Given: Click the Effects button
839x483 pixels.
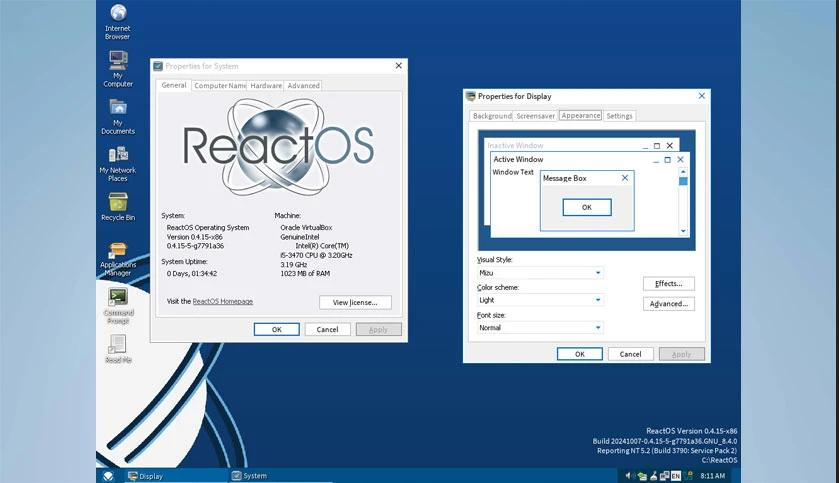Looking at the screenshot, I should coord(668,284).
